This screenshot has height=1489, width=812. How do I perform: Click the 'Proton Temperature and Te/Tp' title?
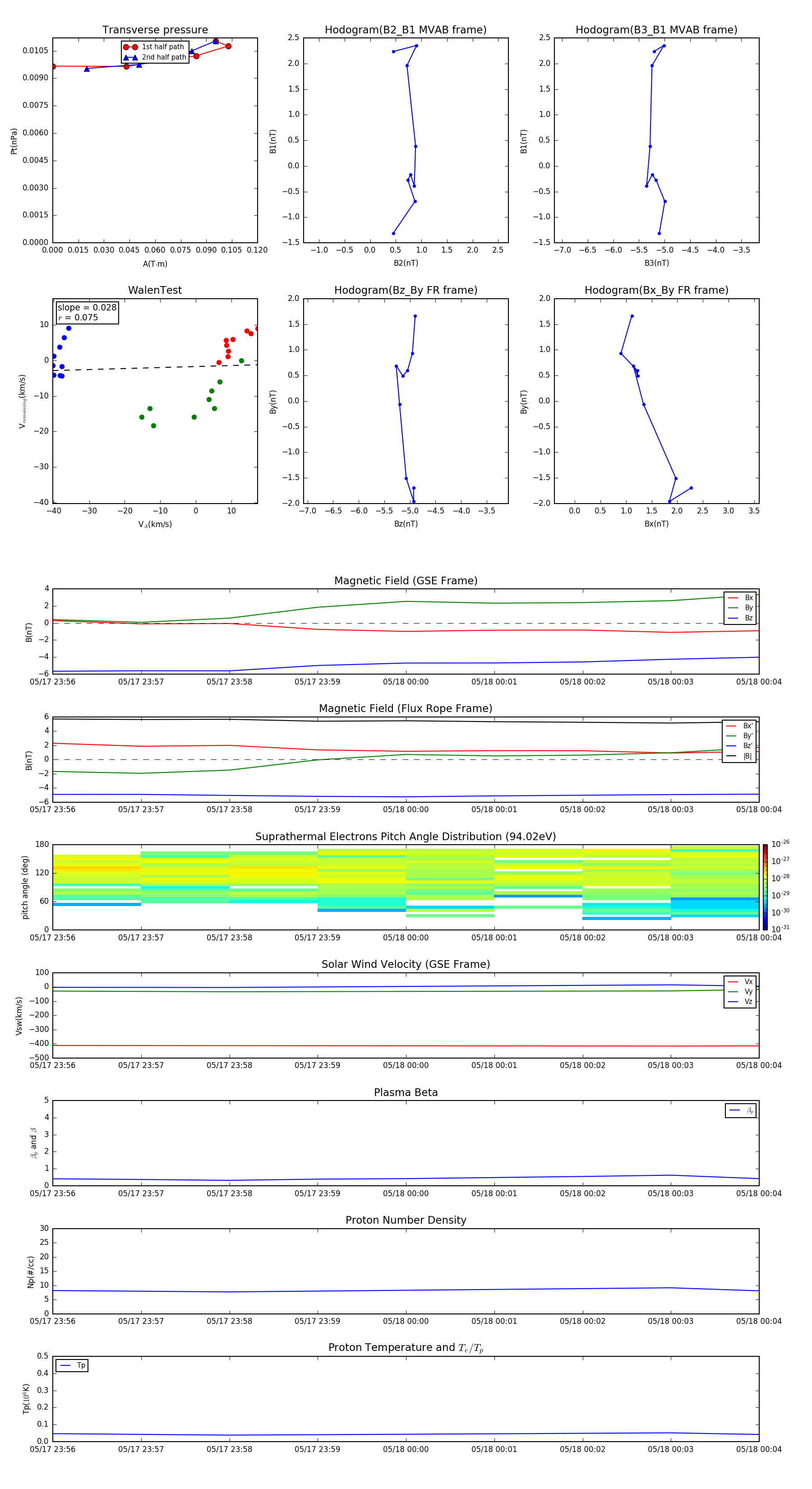click(x=406, y=1347)
